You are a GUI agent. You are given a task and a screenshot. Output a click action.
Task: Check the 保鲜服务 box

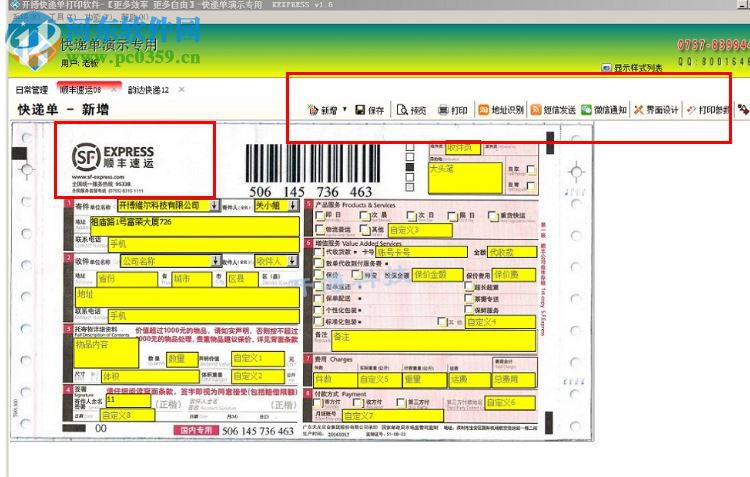(469, 310)
